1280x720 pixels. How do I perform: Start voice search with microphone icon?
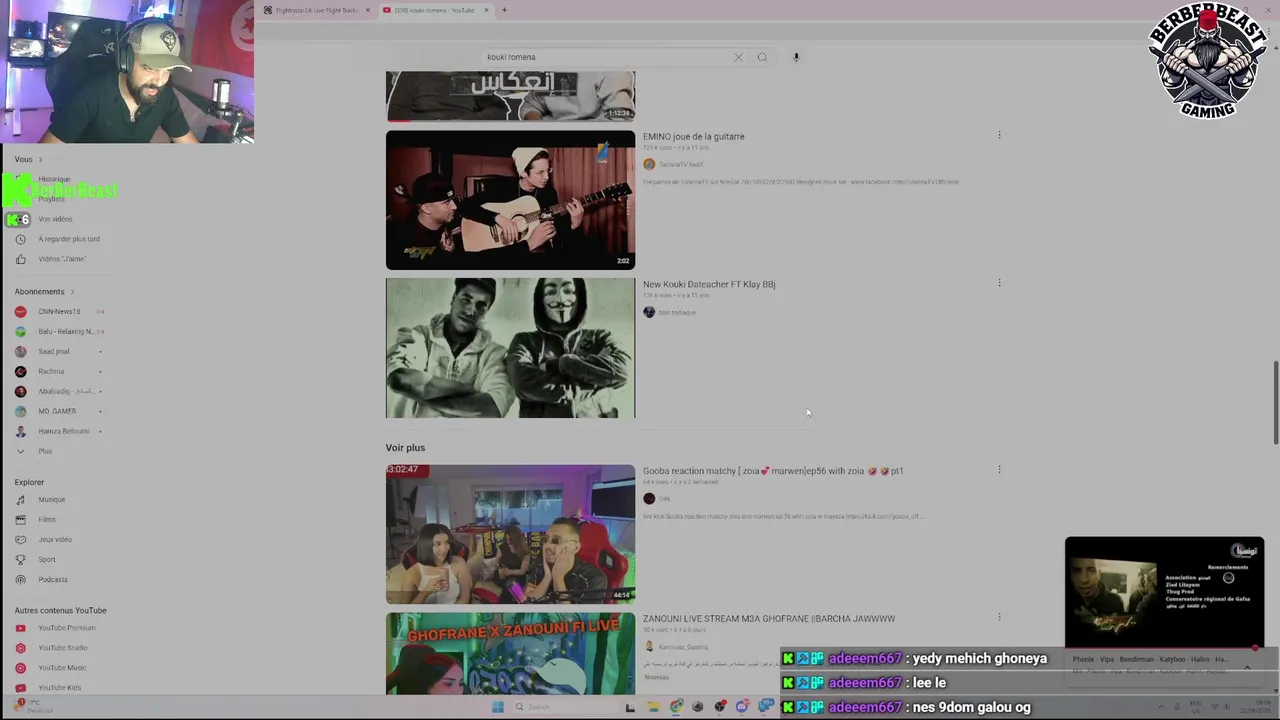[x=796, y=57]
